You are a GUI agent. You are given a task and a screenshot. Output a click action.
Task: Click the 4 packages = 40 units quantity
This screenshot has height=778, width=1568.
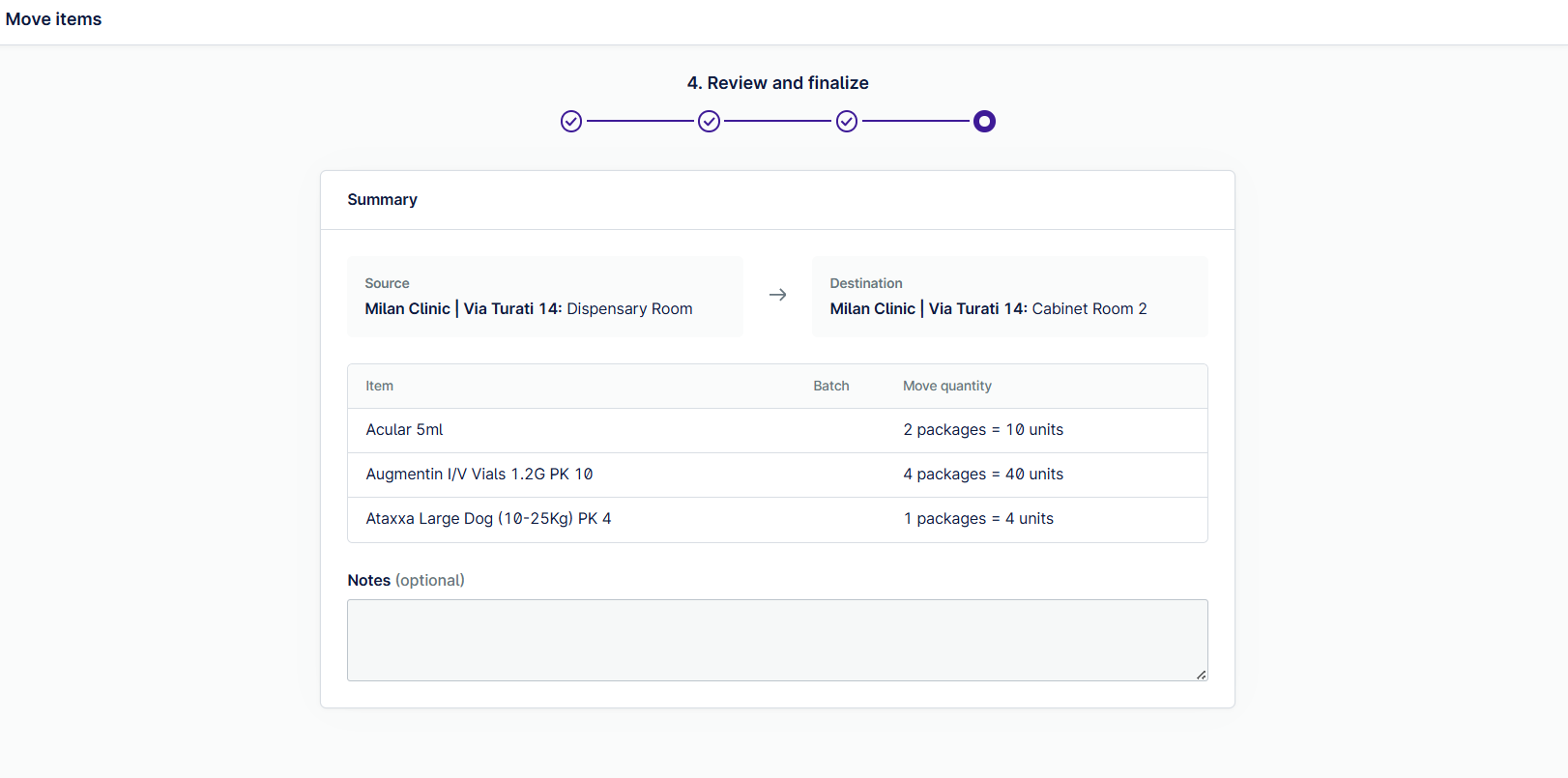(982, 475)
